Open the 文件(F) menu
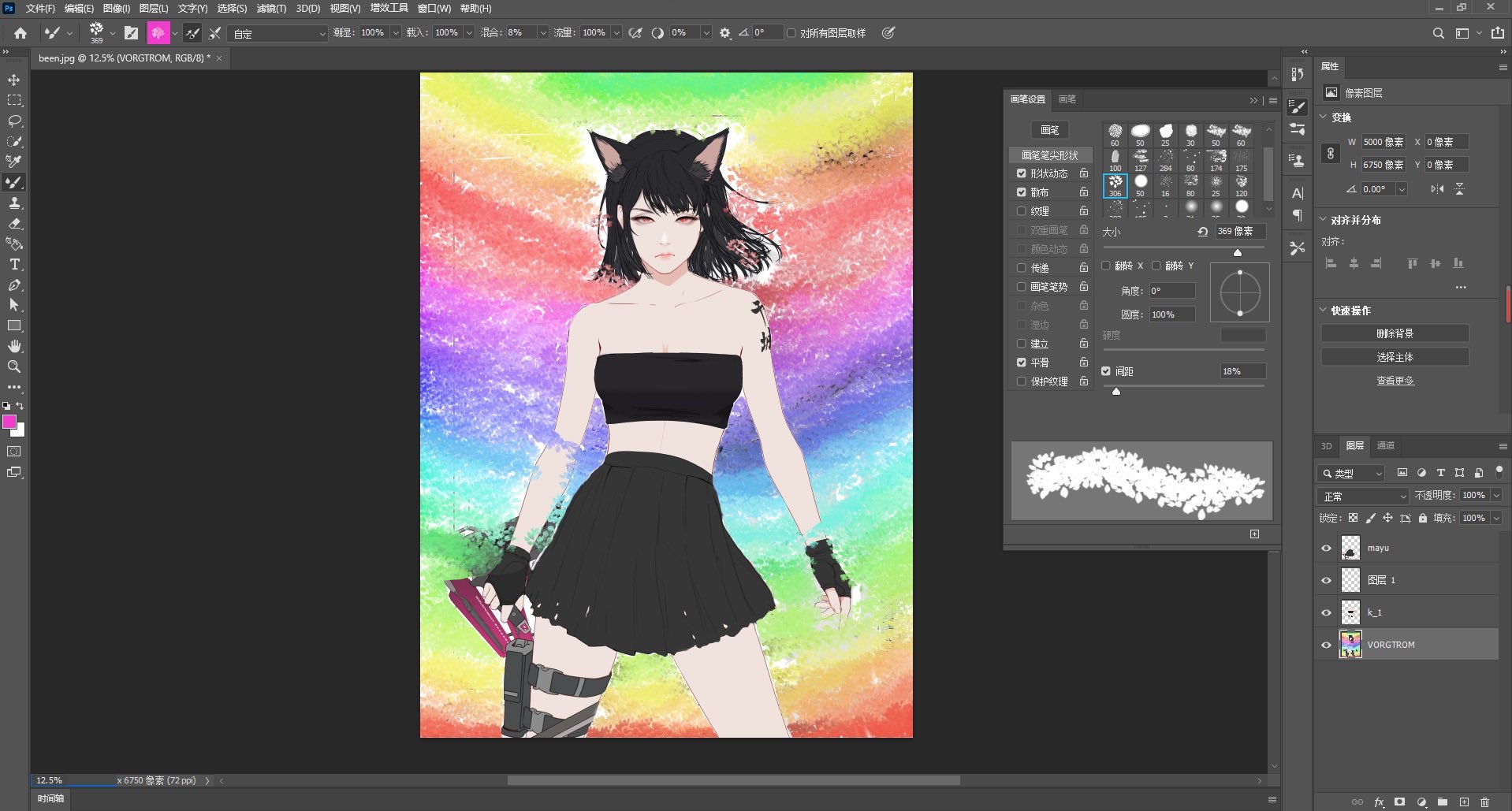 (x=40, y=8)
